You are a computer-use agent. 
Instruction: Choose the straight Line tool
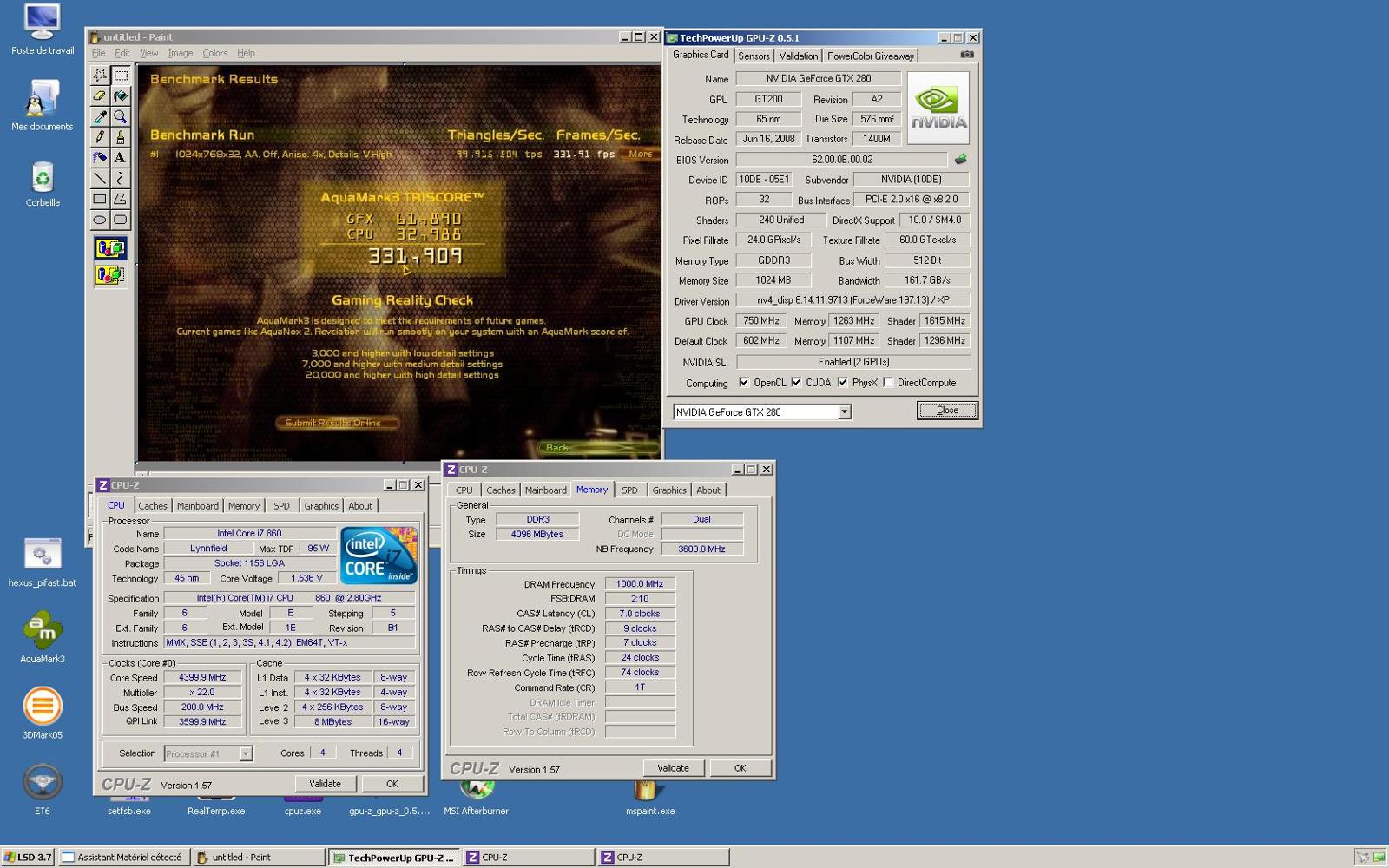pos(100,178)
